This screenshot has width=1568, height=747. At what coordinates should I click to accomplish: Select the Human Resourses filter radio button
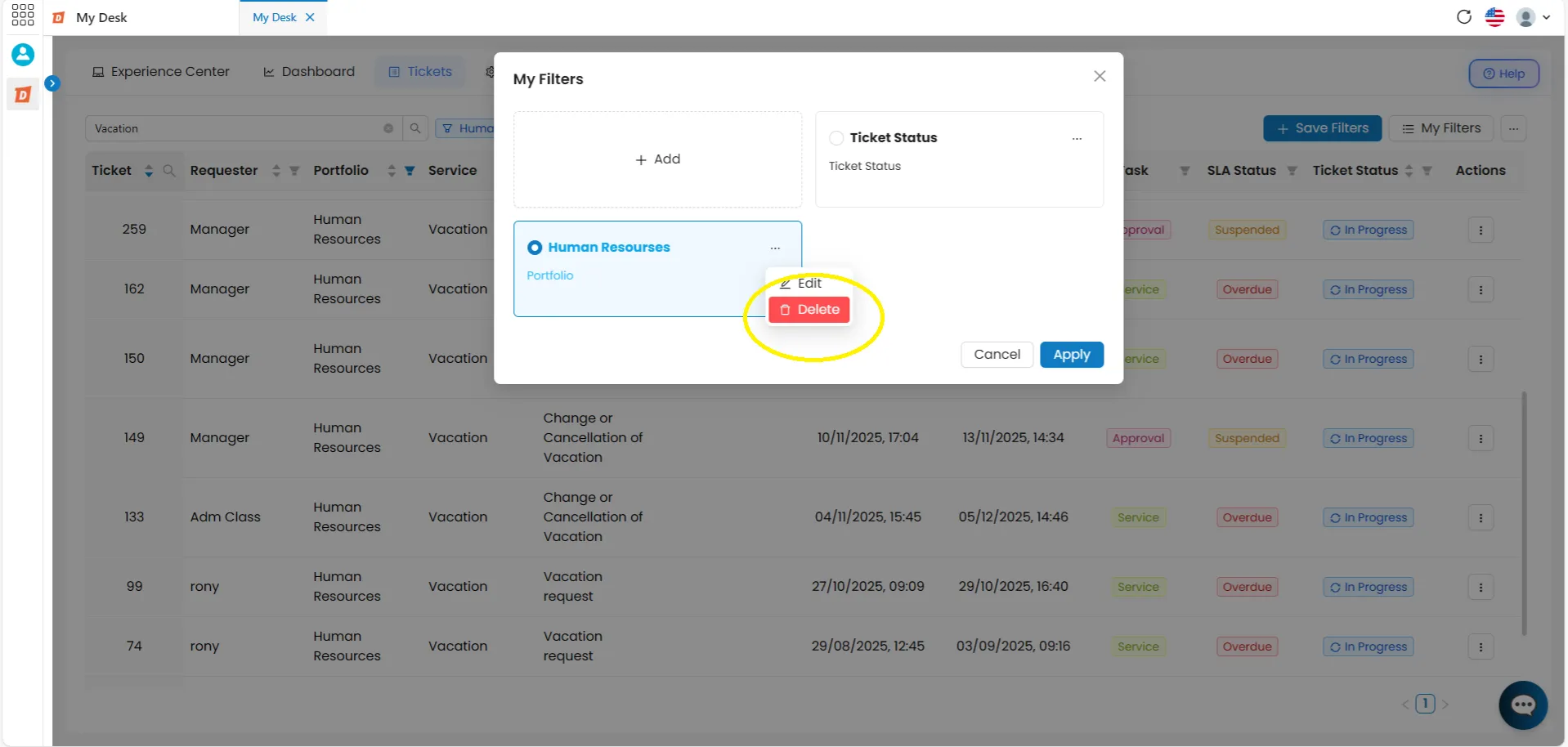(535, 248)
